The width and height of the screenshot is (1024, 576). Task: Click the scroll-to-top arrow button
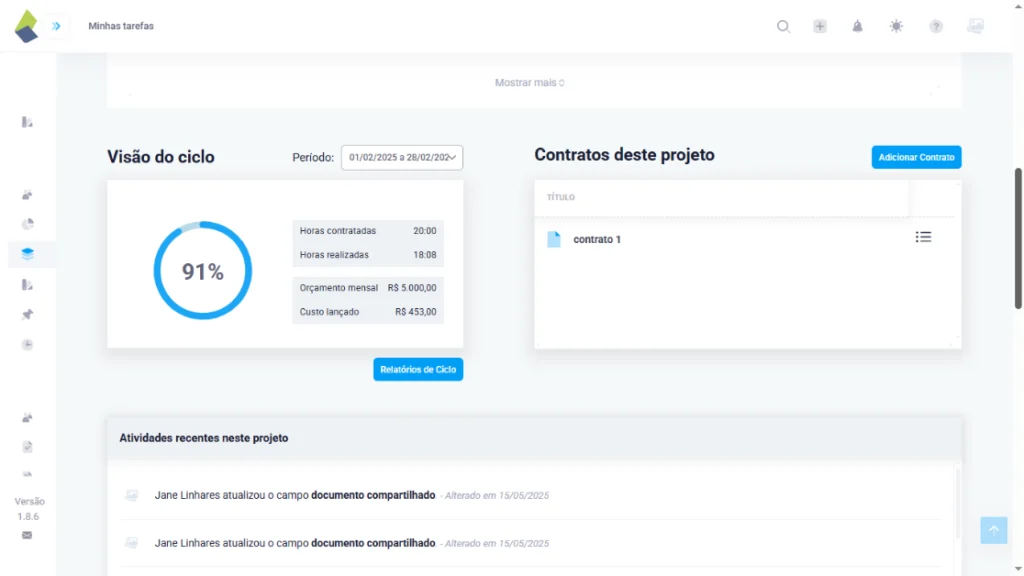[x=993, y=530]
